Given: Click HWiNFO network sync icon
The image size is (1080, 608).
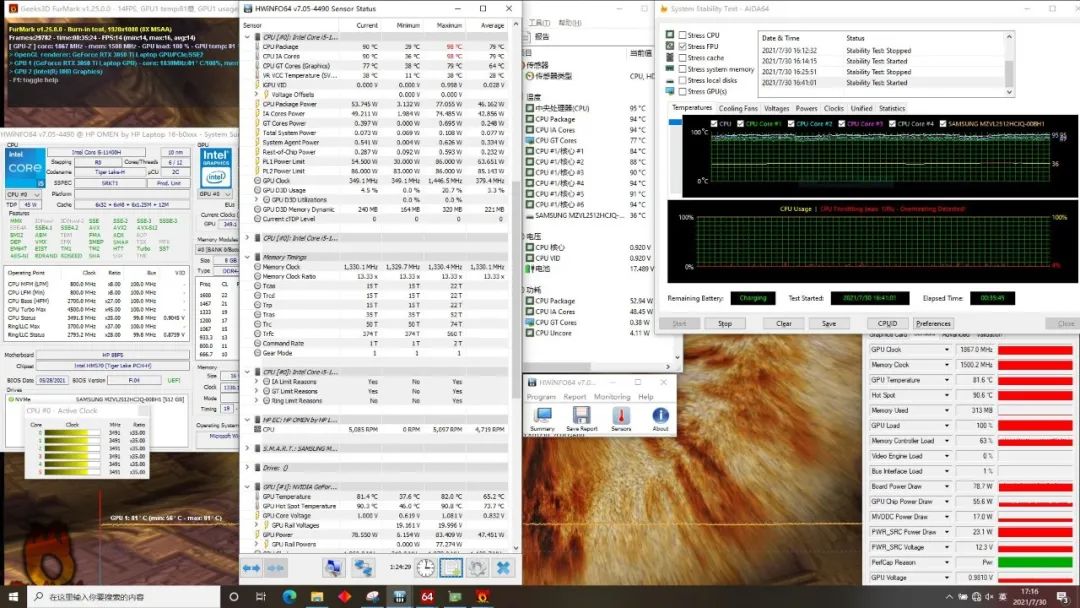Looking at the screenshot, I should [x=363, y=567].
